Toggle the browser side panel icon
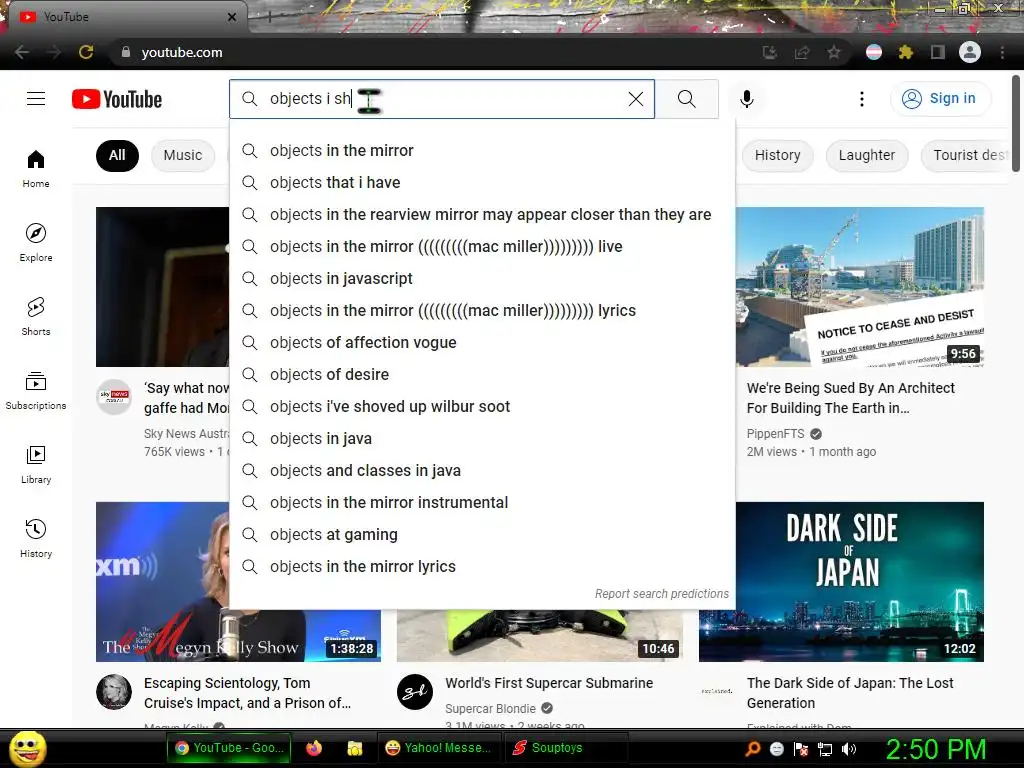 pyautogui.click(x=938, y=52)
